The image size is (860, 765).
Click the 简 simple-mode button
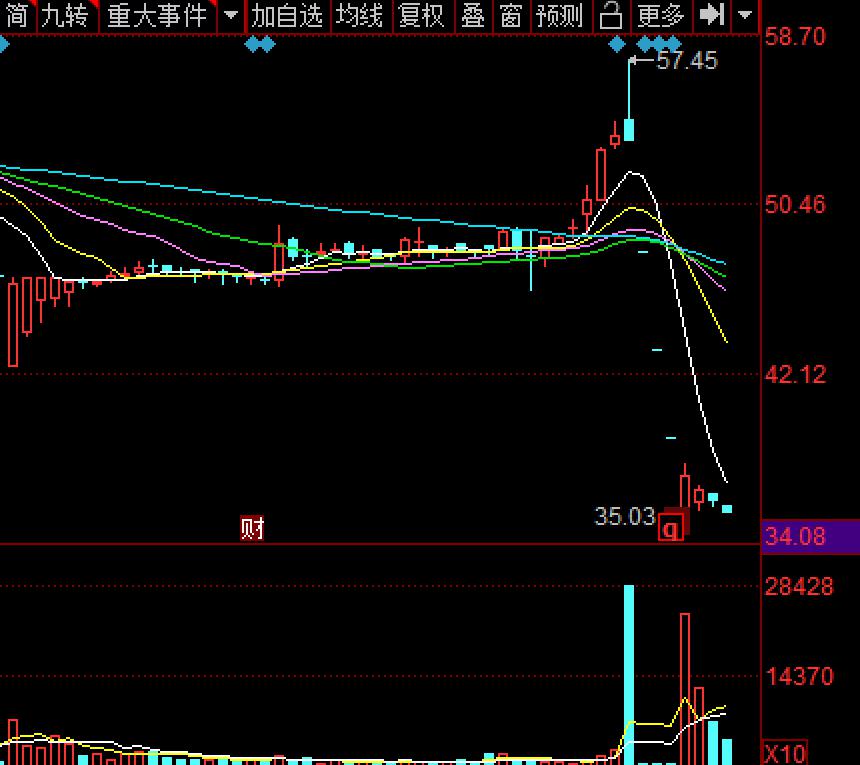coord(16,16)
